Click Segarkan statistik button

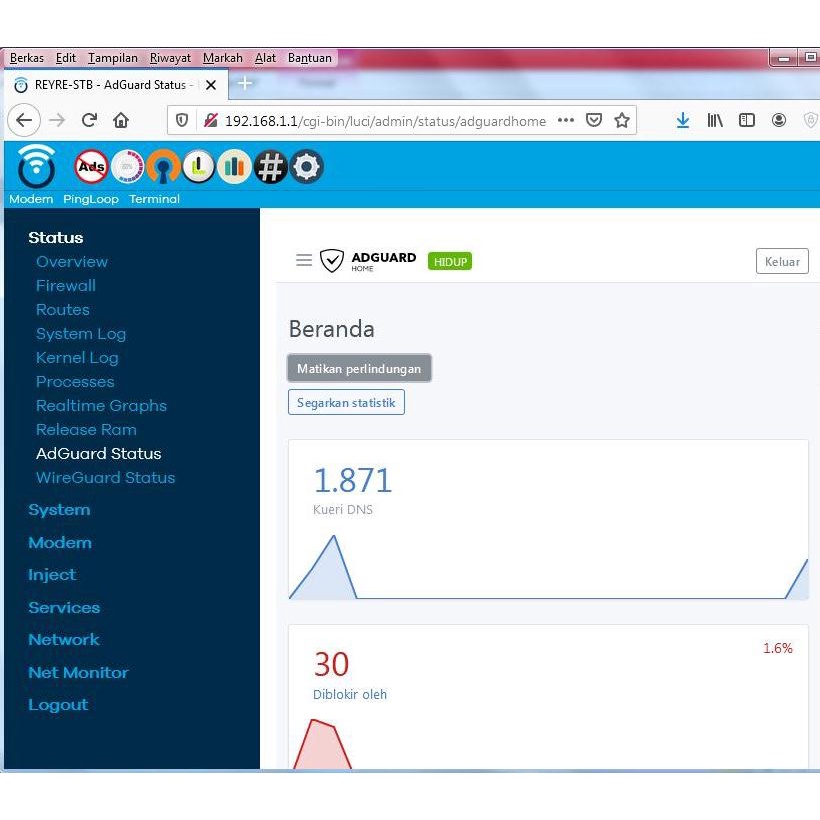[346, 402]
